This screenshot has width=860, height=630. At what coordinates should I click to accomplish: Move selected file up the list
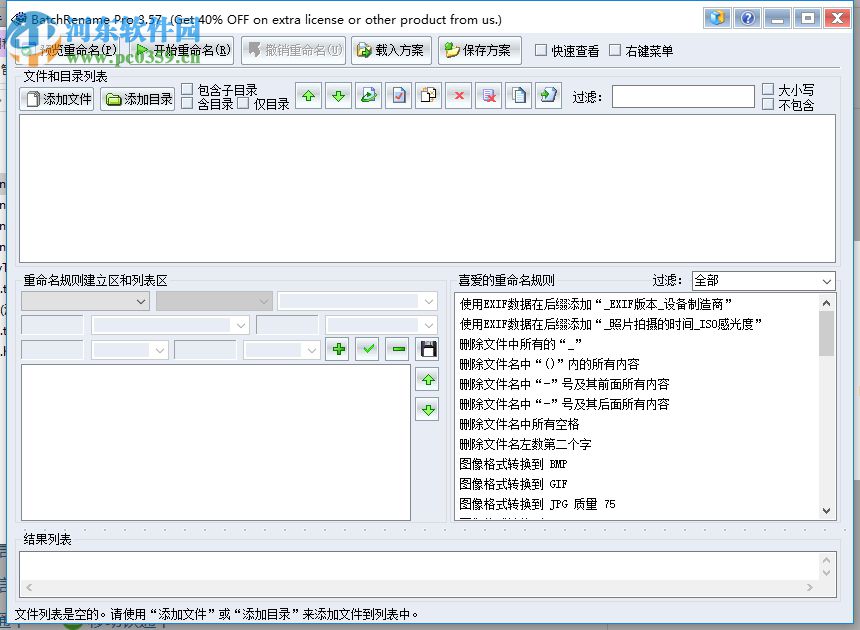click(x=308, y=96)
